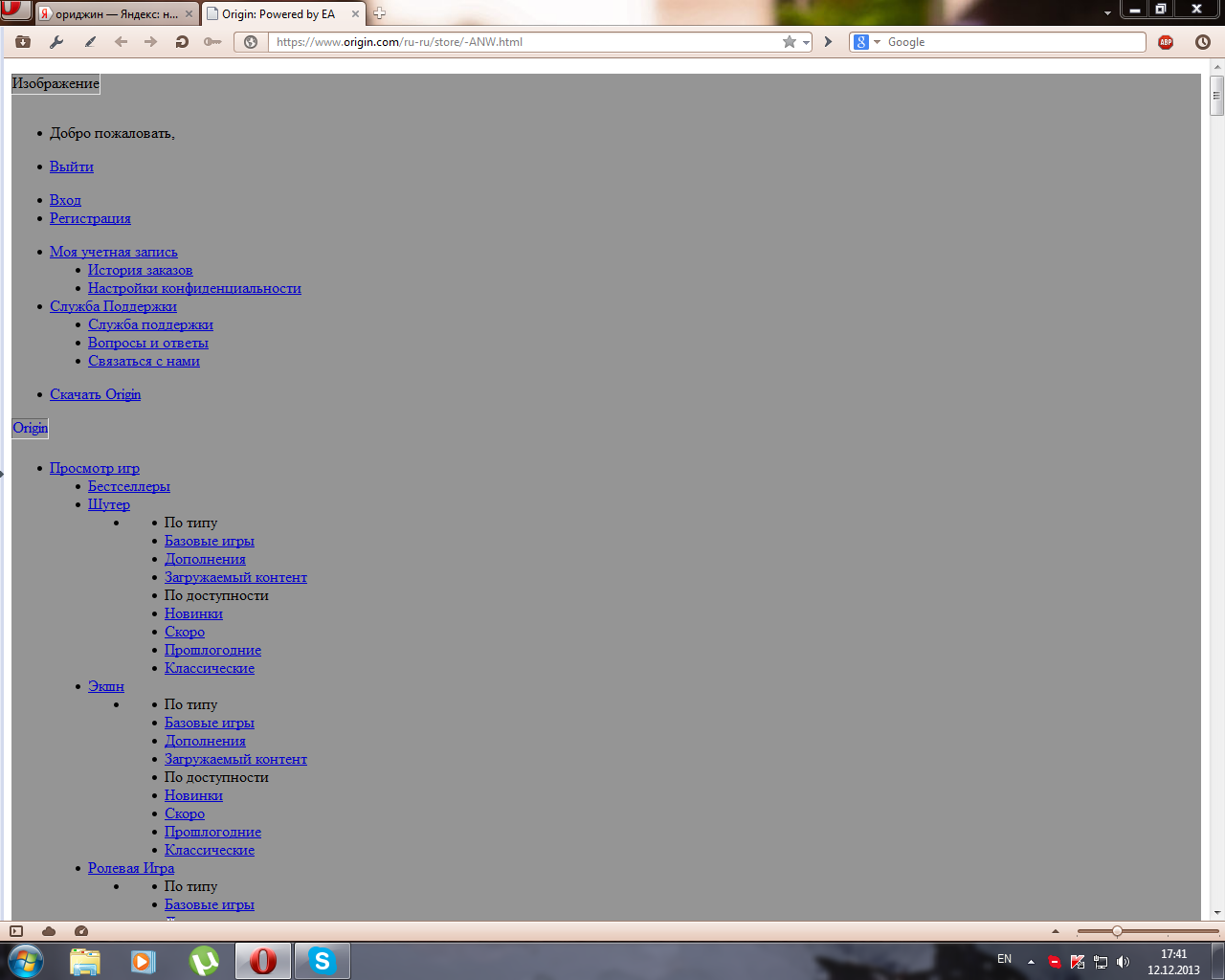Click the address bar URL field
Screen dimensions: 1225x980
click(x=526, y=42)
